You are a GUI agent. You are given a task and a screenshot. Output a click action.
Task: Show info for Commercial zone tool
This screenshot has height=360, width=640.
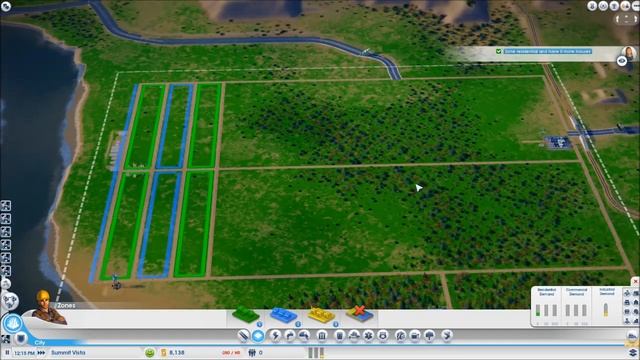[x=298, y=324]
